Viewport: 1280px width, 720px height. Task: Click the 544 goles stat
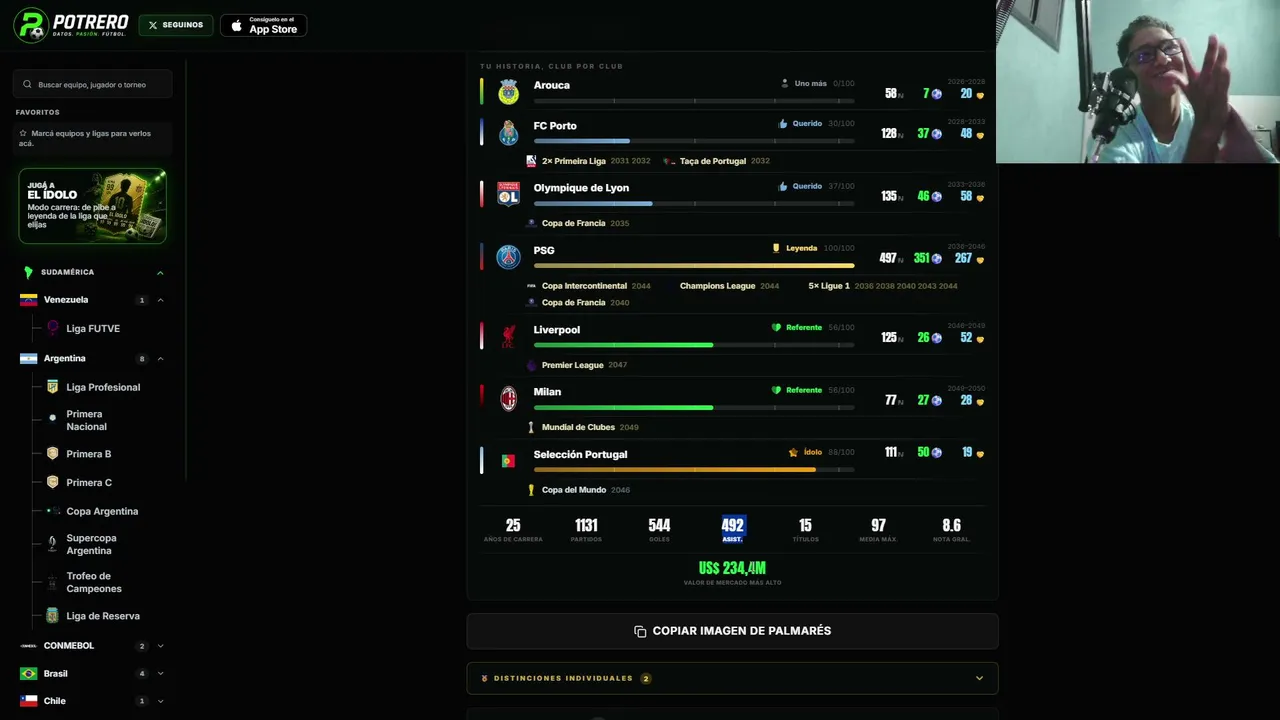coord(659,529)
